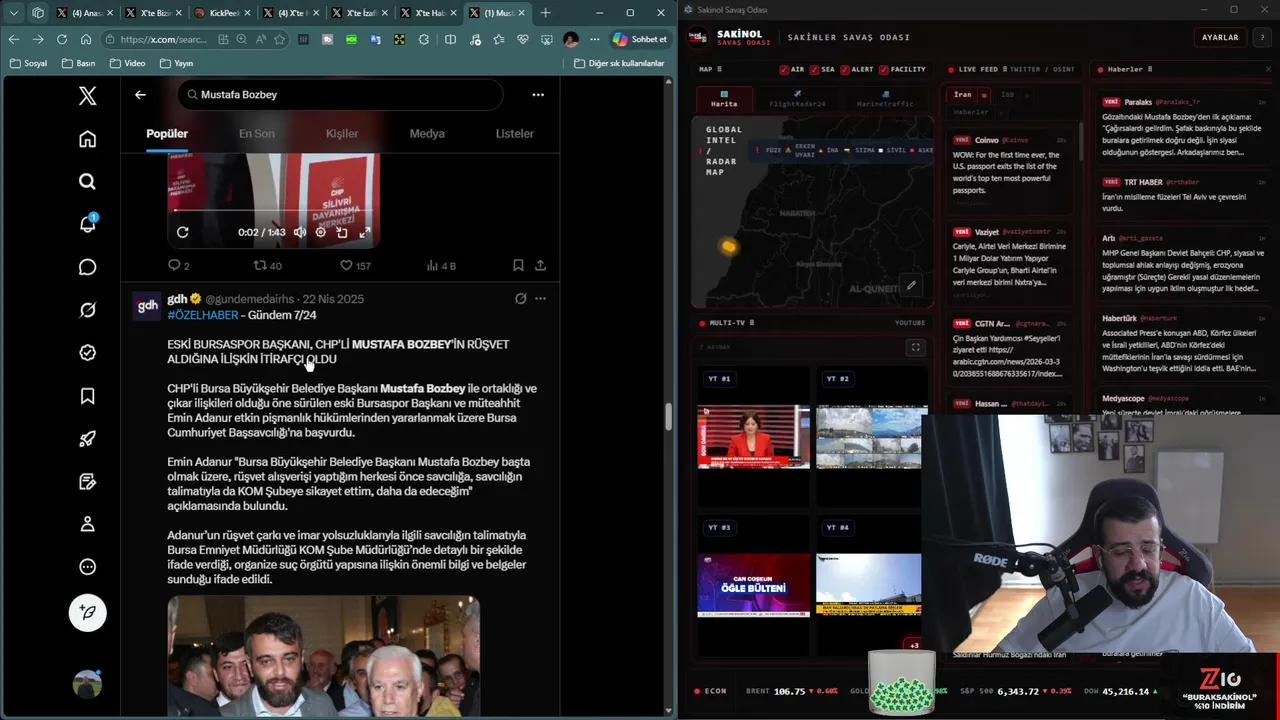The image size is (1280, 720).
Task: Open X home from sidebar house icon
Action: coord(88,139)
